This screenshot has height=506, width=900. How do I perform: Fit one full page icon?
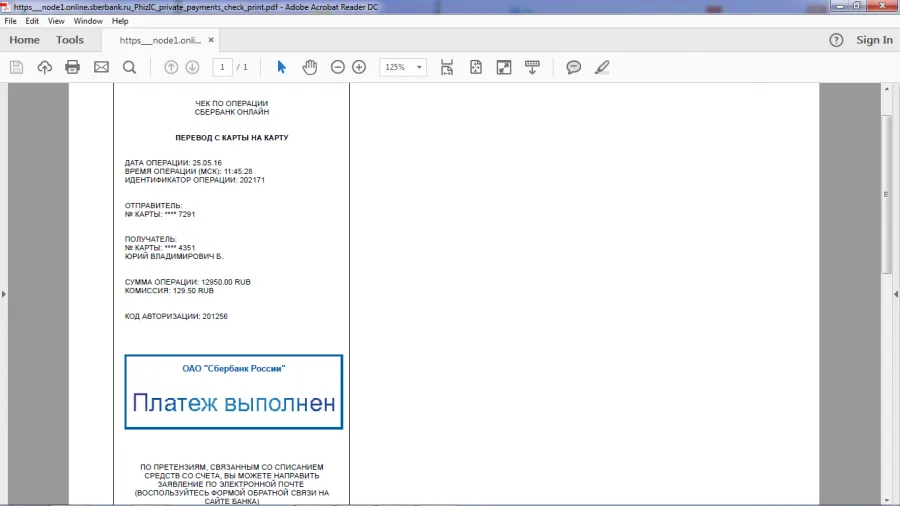coord(476,67)
